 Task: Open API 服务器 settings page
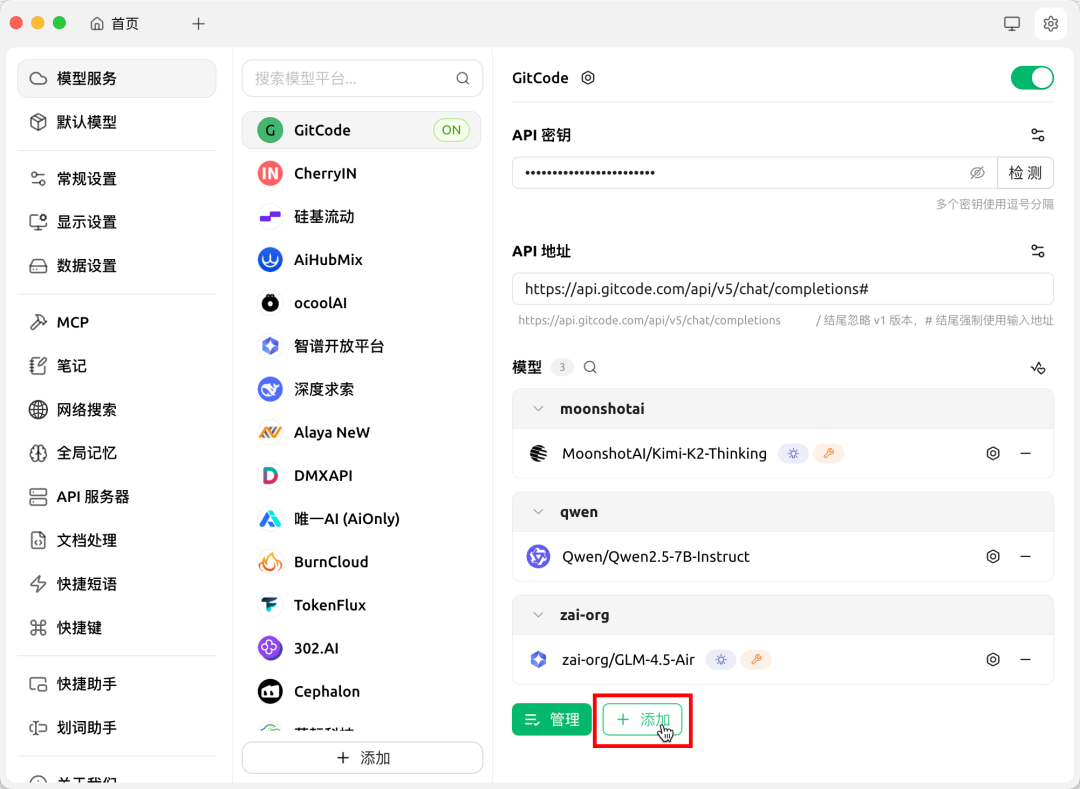pyautogui.click(x=116, y=496)
